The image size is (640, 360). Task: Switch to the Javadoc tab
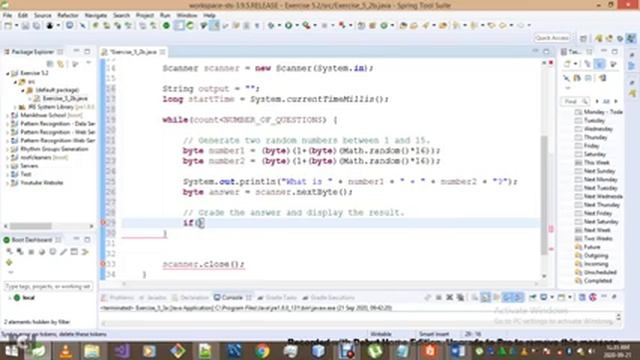(153, 297)
